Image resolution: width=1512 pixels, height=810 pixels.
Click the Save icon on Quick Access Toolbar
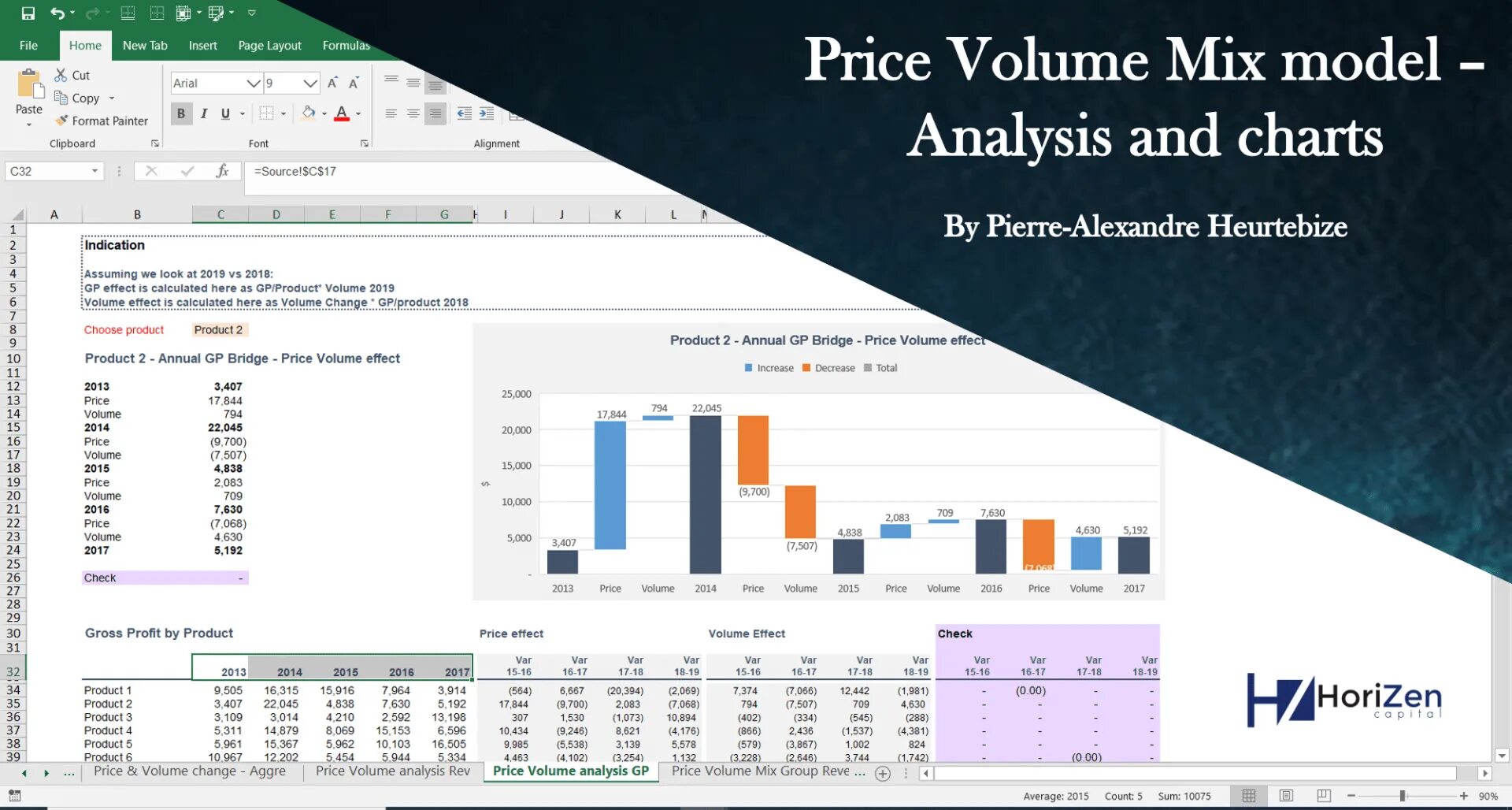point(27,13)
